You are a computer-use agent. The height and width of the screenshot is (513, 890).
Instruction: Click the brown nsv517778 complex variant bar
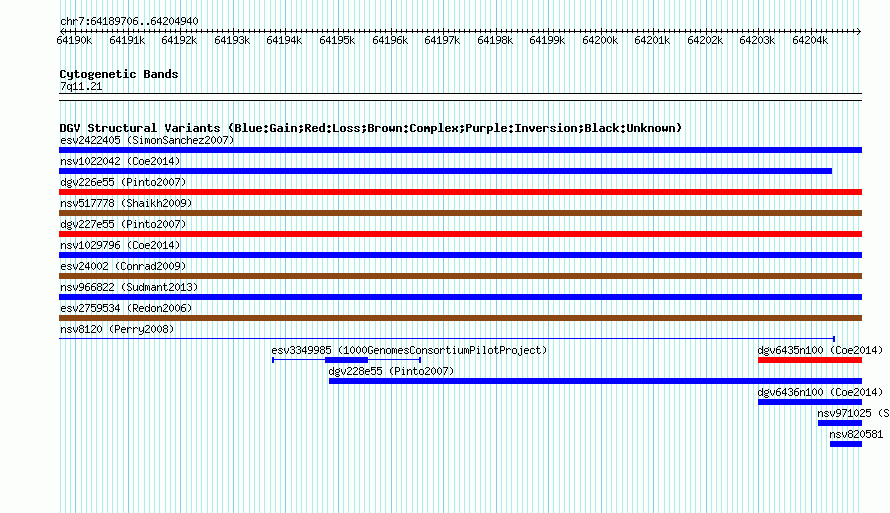(x=460, y=213)
